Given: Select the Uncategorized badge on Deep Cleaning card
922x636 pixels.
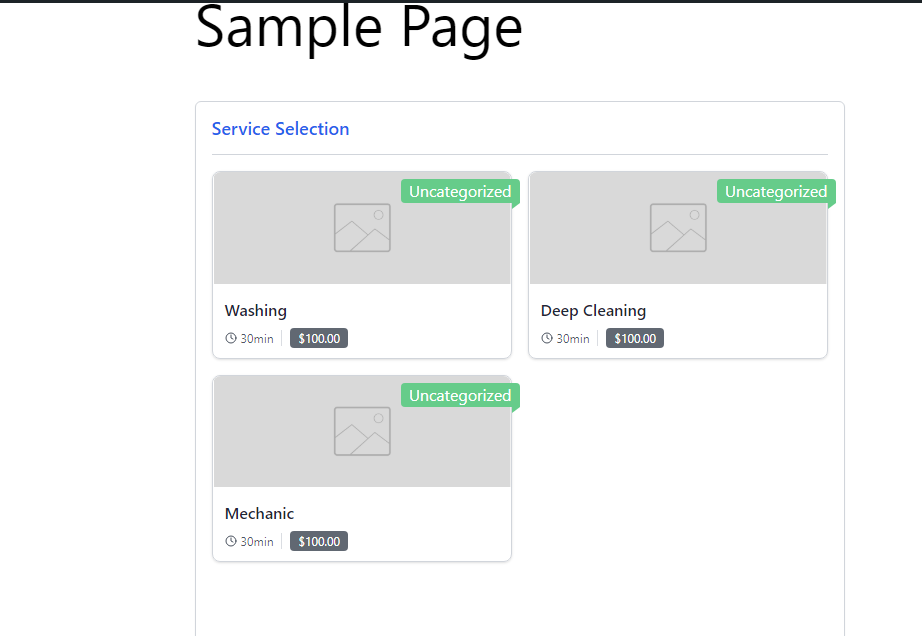Looking at the screenshot, I should [776, 192].
